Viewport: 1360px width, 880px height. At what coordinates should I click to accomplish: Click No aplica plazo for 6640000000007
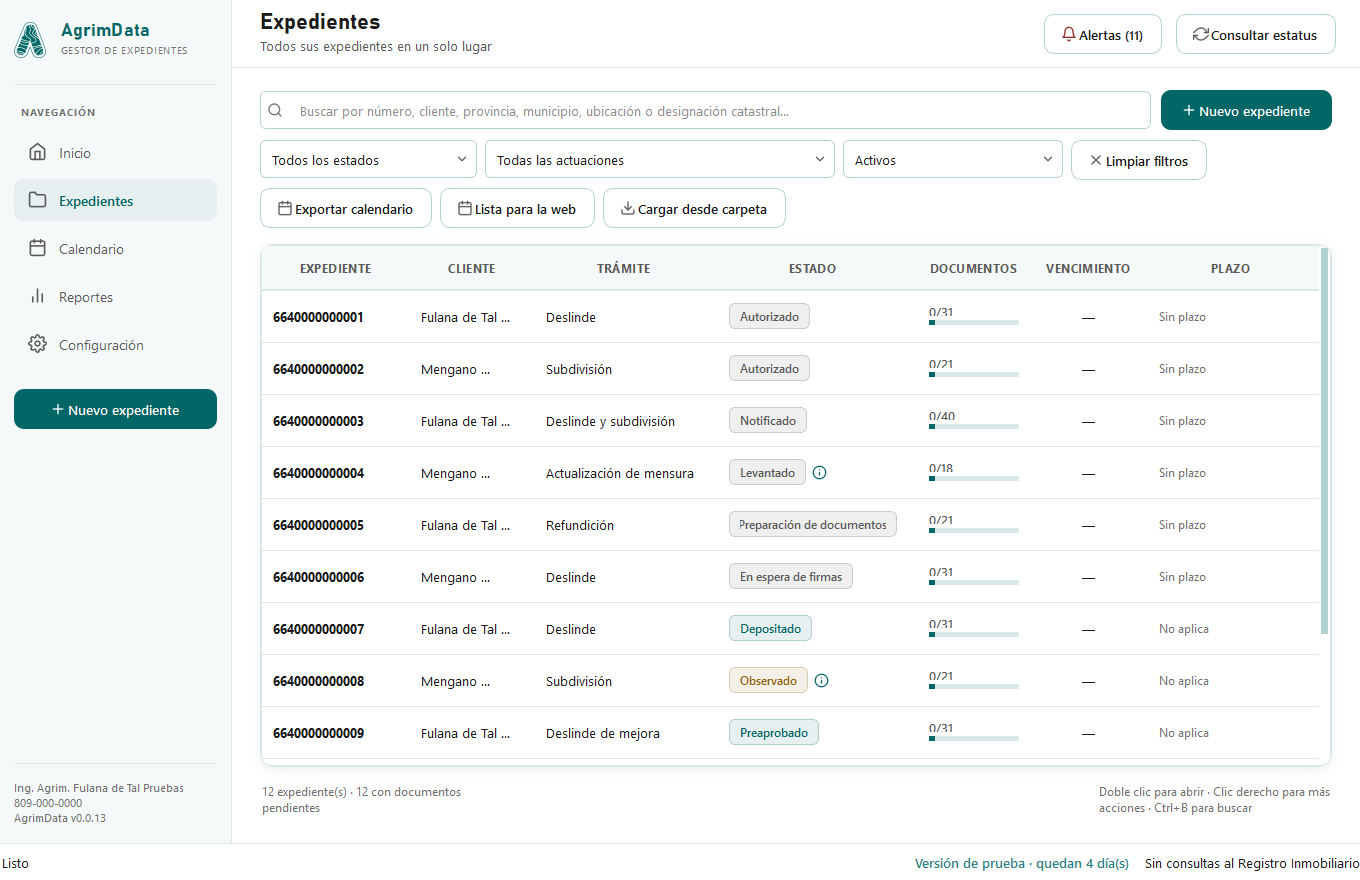pyautogui.click(x=1184, y=629)
